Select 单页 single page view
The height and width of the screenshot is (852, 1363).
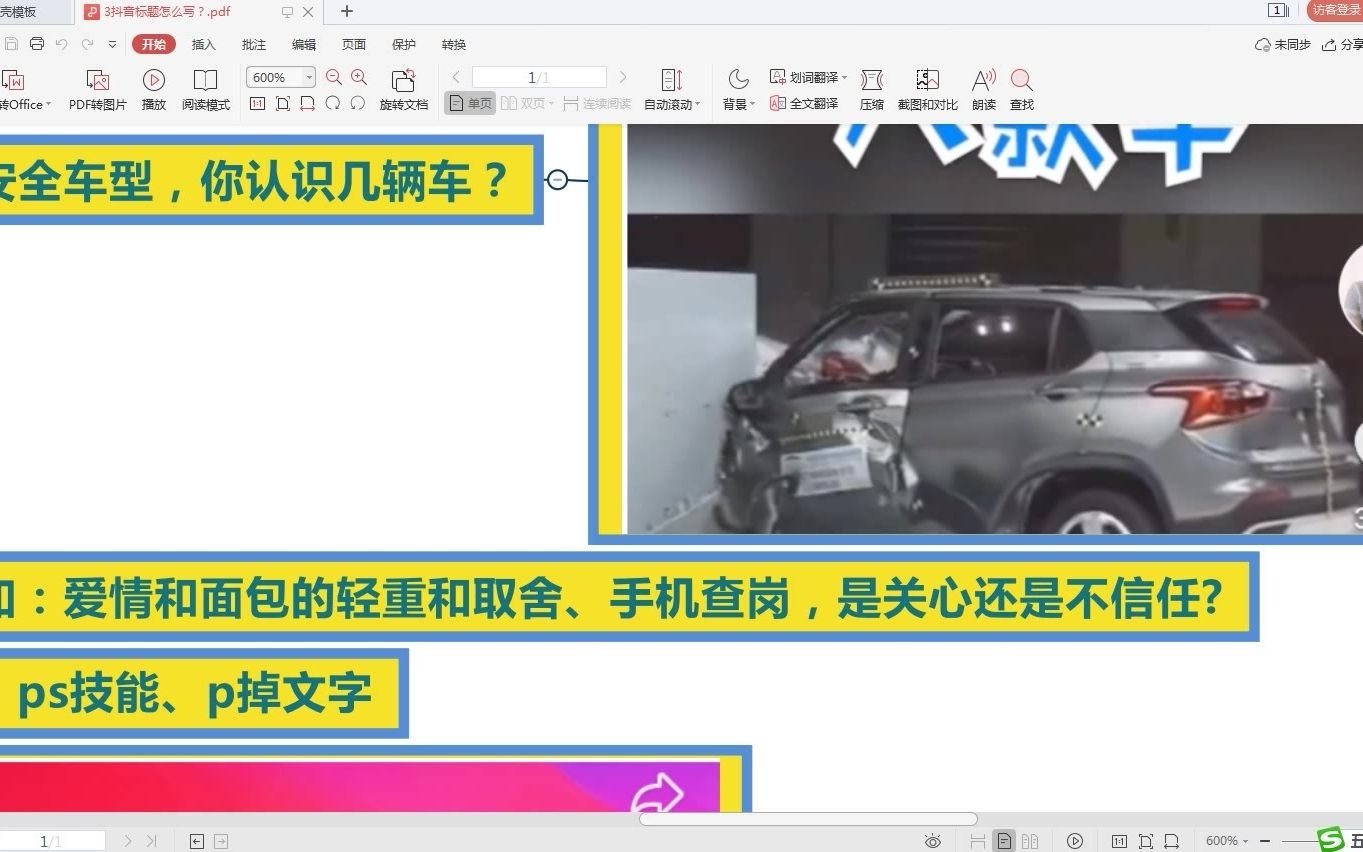coord(470,103)
